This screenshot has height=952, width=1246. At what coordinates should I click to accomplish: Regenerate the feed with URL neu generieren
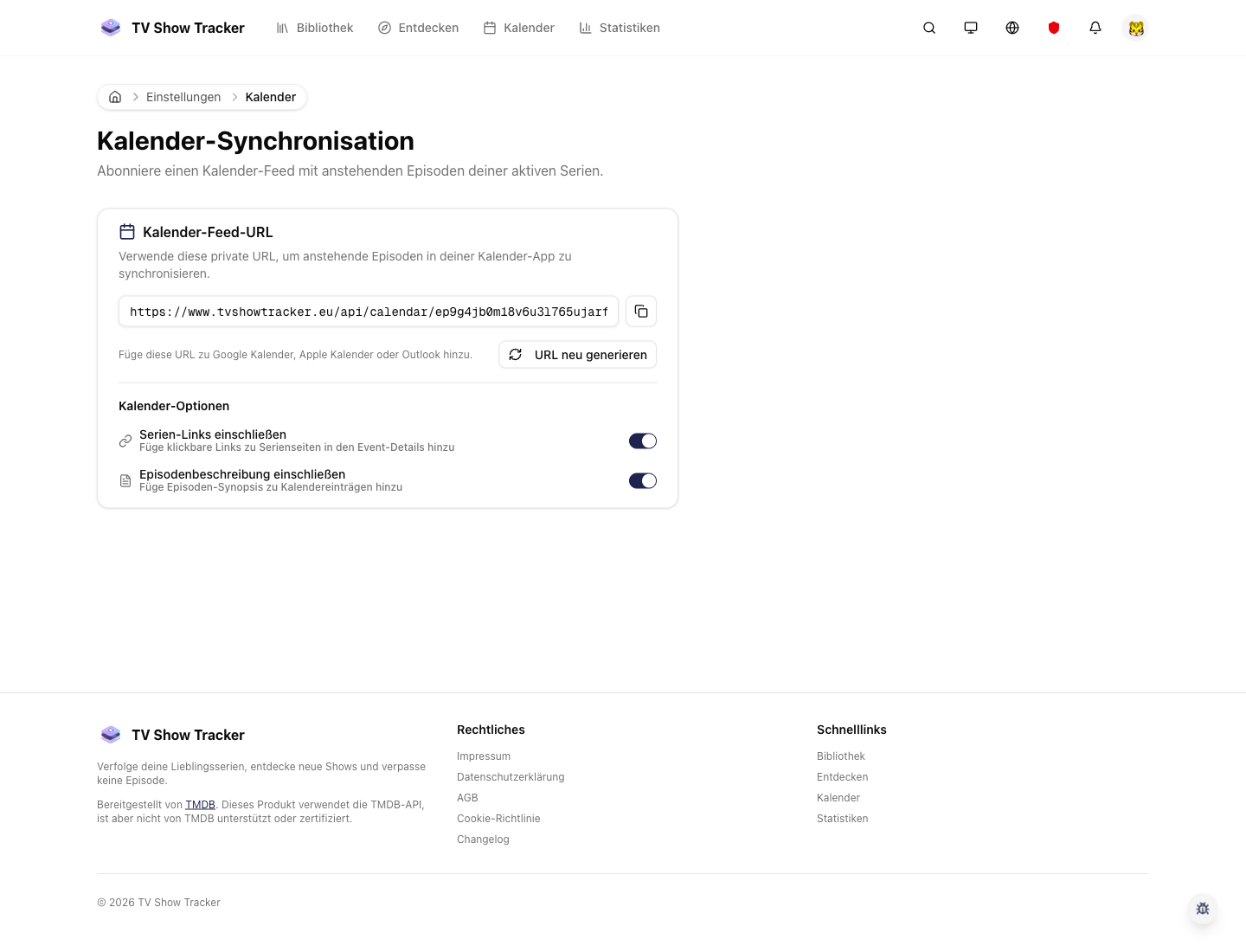pyautogui.click(x=577, y=355)
